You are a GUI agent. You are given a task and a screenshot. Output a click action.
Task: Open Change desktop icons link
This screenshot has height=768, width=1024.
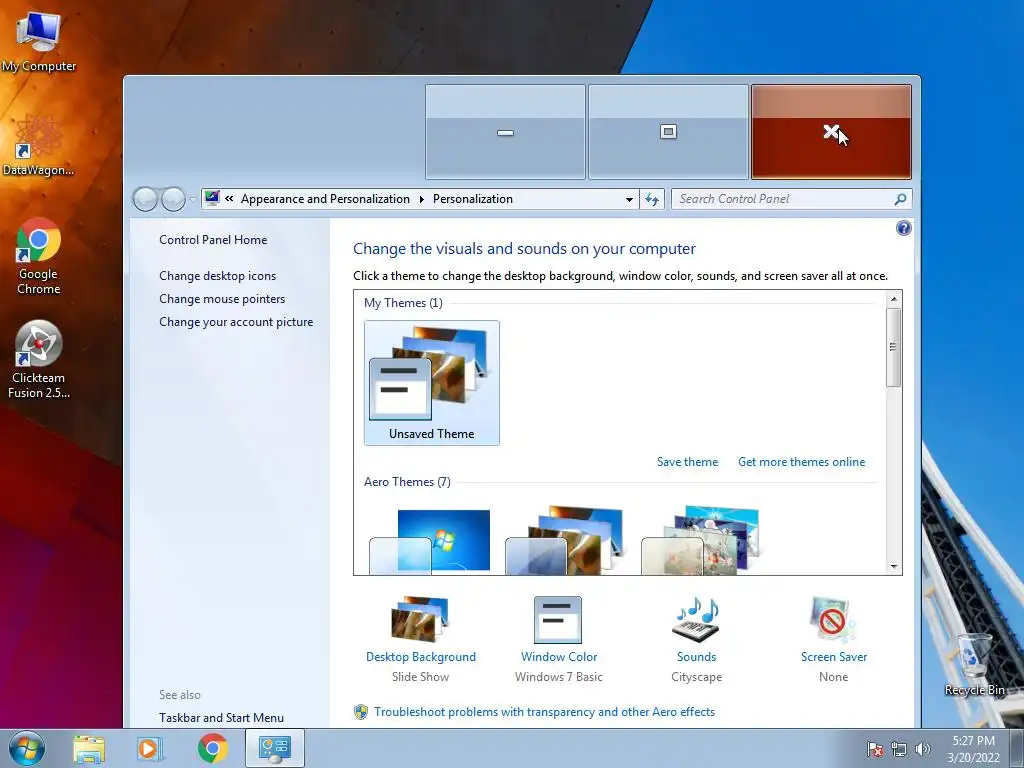pyautogui.click(x=217, y=276)
